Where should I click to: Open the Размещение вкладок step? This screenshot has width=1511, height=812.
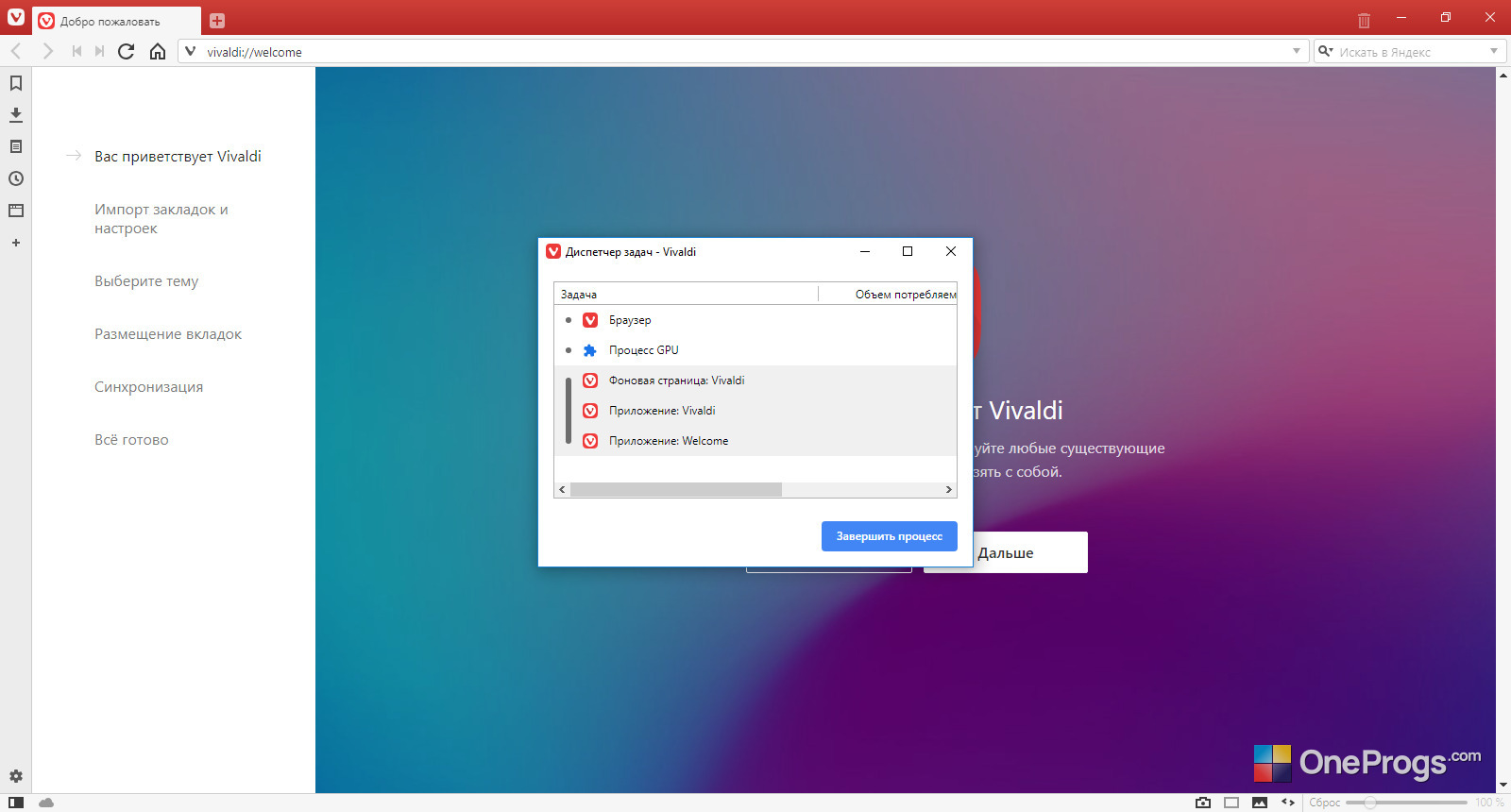click(168, 334)
